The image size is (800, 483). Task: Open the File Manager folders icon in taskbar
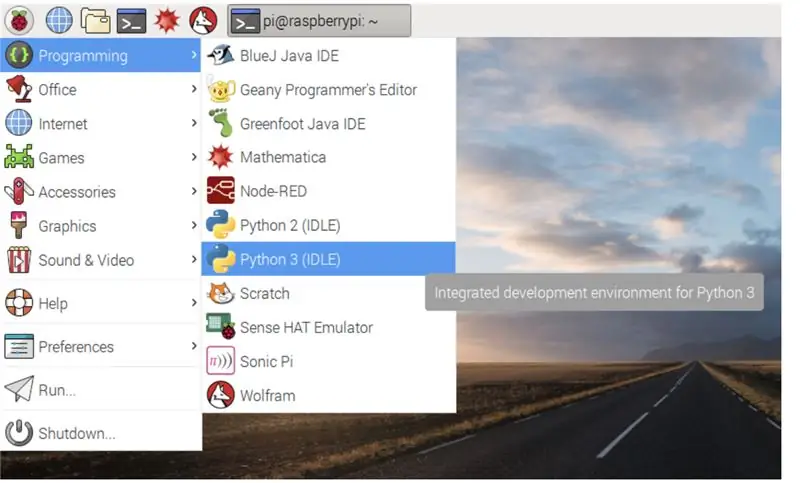point(95,21)
